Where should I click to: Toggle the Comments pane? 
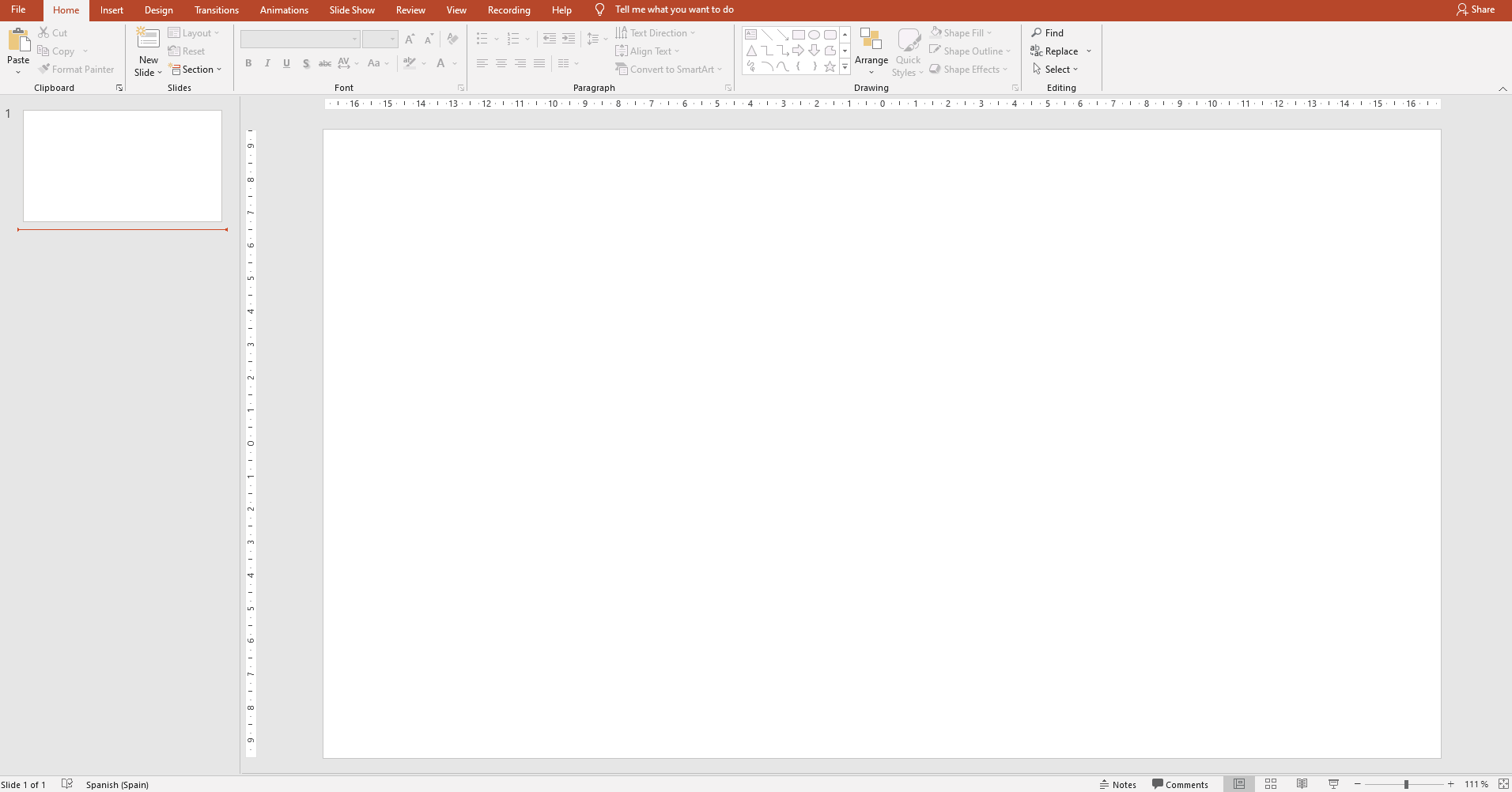coord(1180,784)
